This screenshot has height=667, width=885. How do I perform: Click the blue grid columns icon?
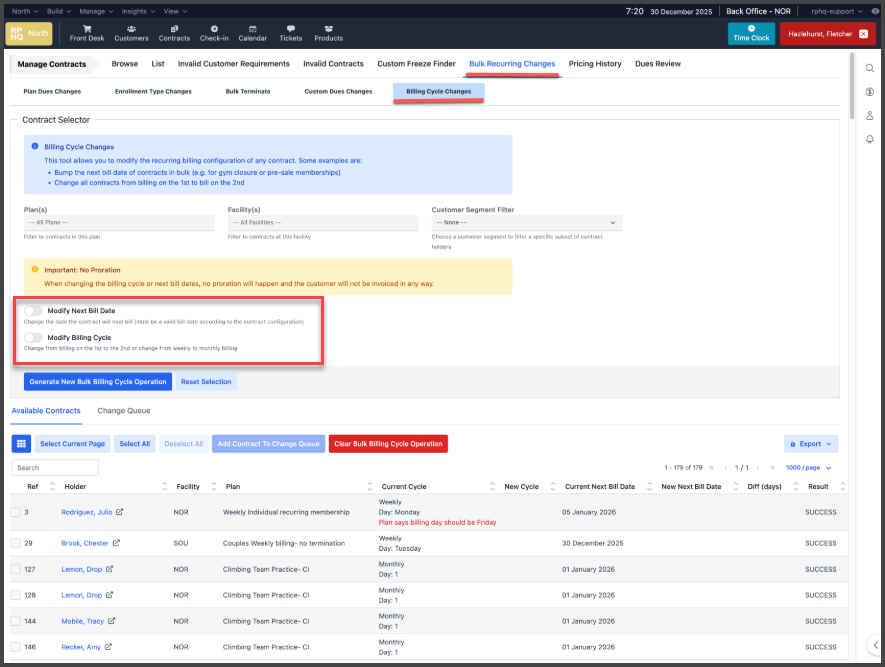(21, 443)
